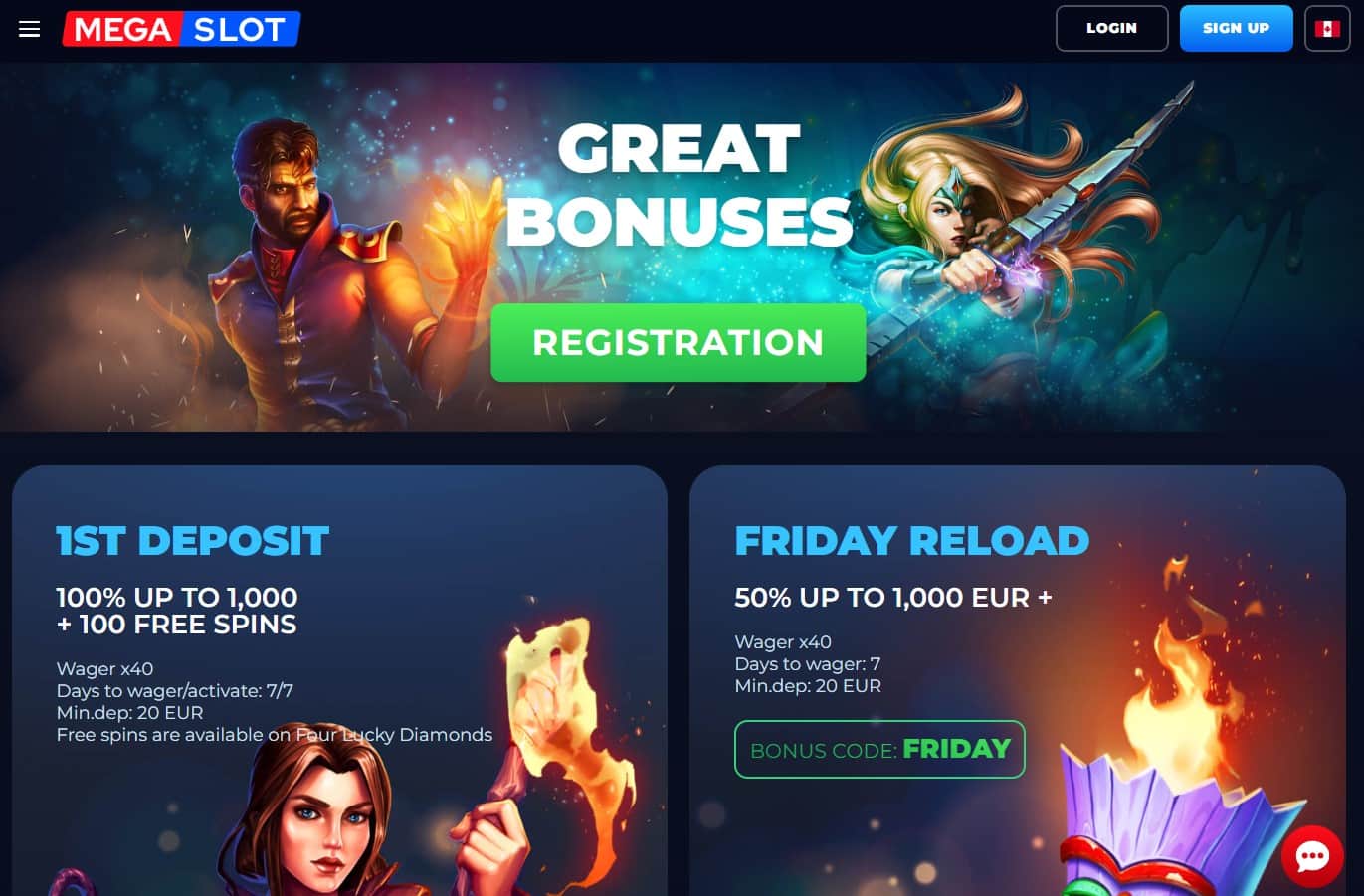Click the 50% up to 1,000 EUR text
1364x896 pixels.
click(x=892, y=598)
